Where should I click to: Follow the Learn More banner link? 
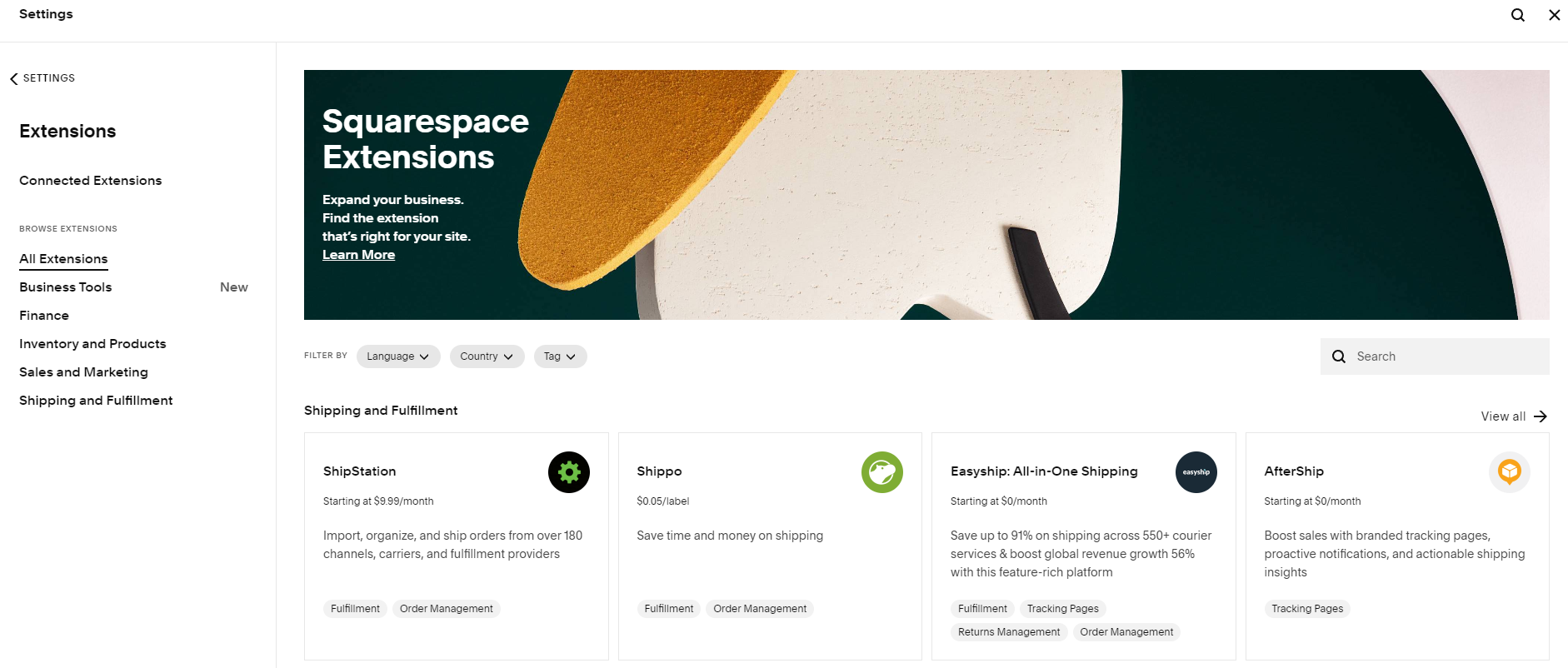tap(359, 255)
